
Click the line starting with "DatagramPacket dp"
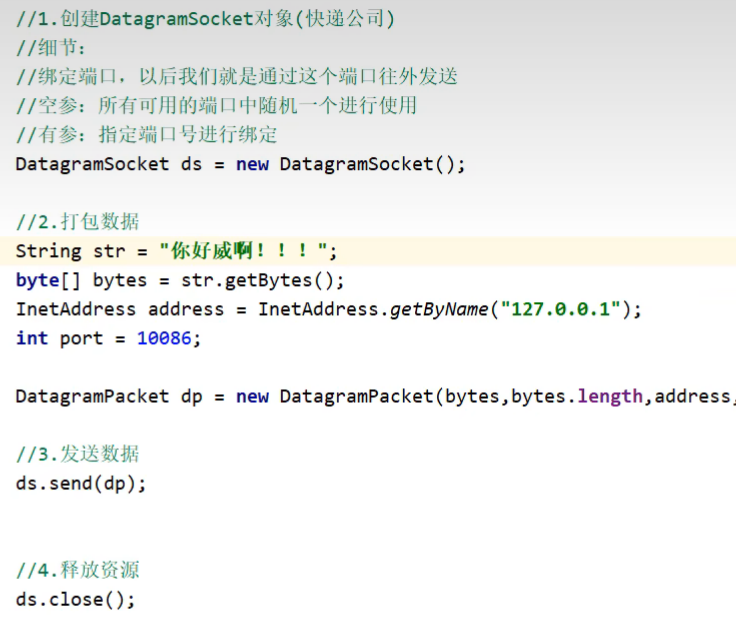pos(376,397)
